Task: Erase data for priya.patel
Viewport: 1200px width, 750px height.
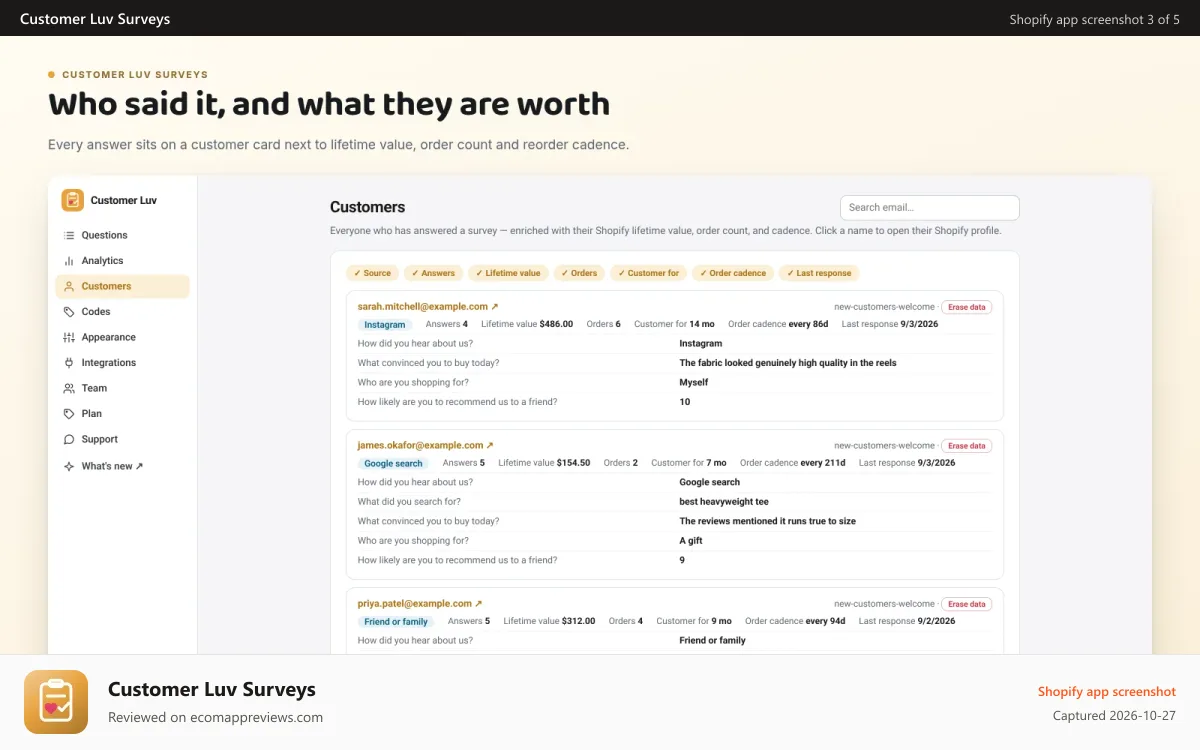Action: [966, 604]
